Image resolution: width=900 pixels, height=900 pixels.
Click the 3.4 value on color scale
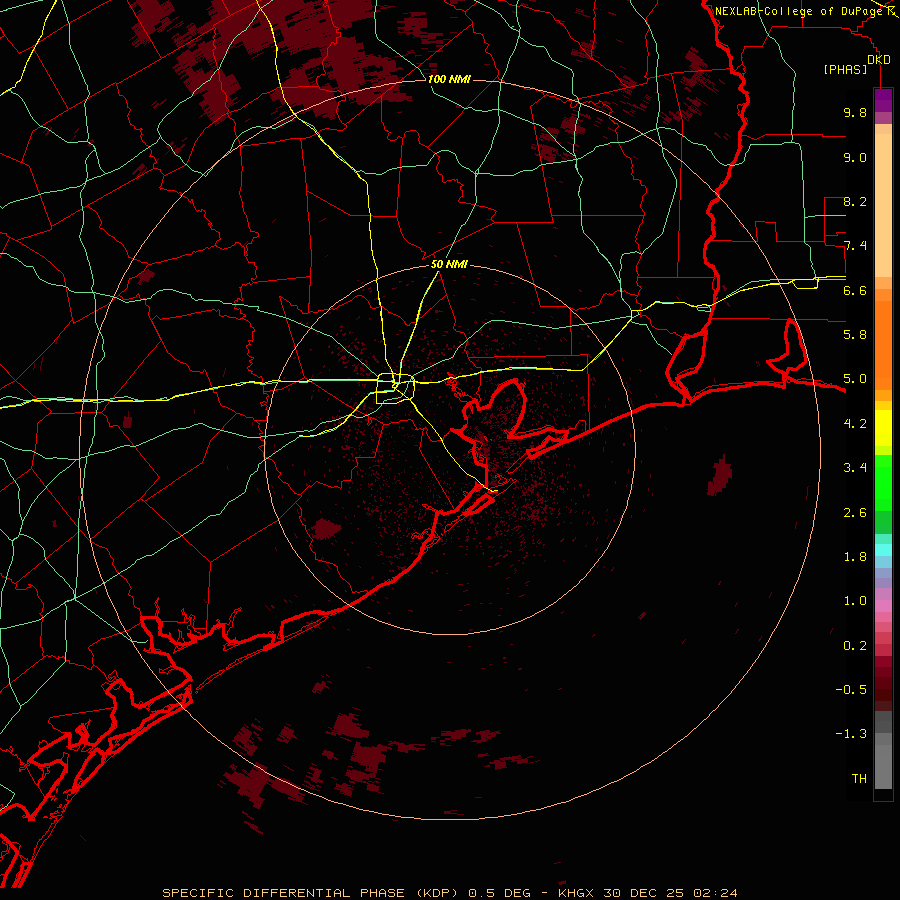pyautogui.click(x=855, y=468)
